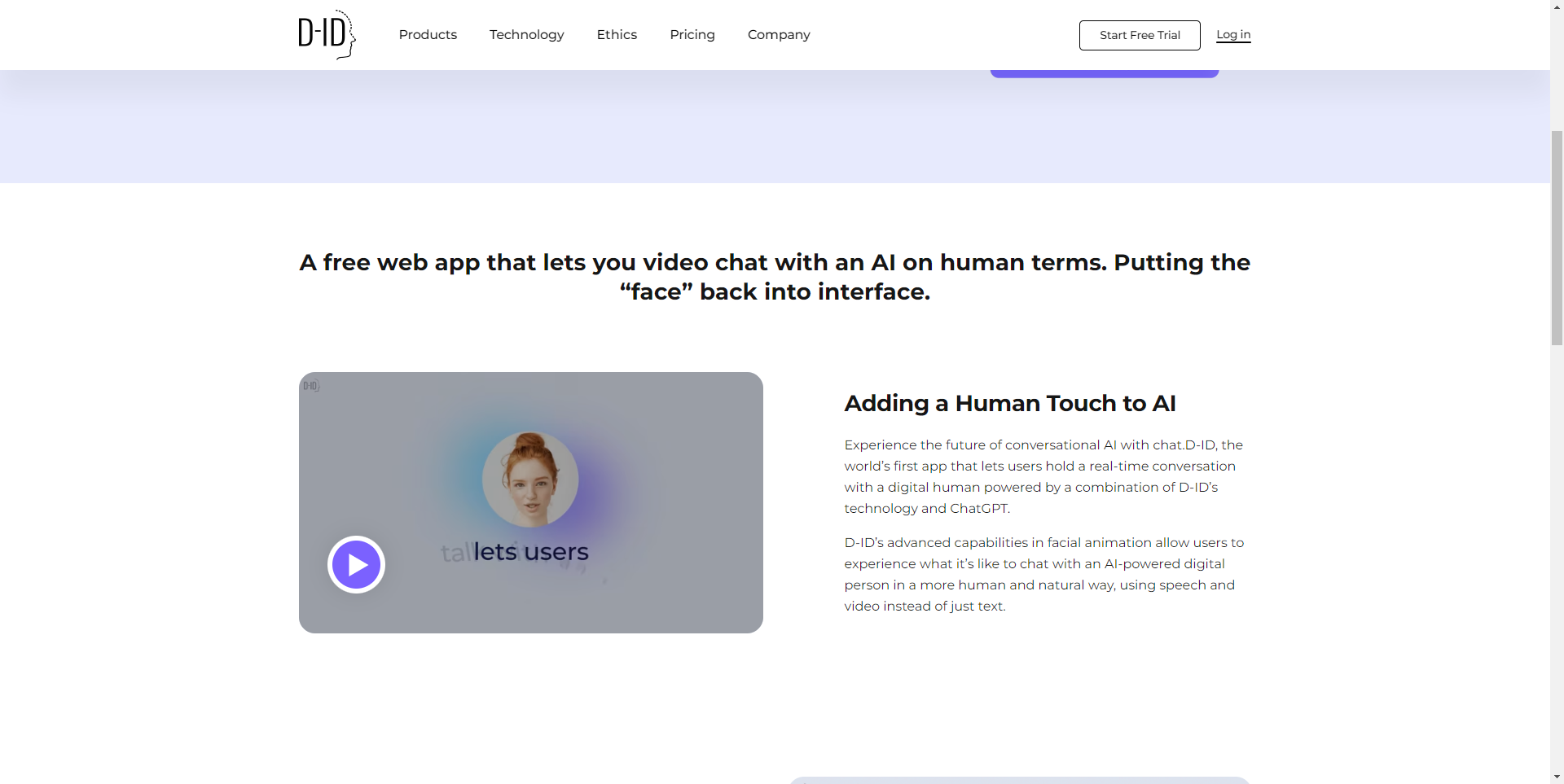
Task: Play the chat.D-ID demo video
Action: 356,564
